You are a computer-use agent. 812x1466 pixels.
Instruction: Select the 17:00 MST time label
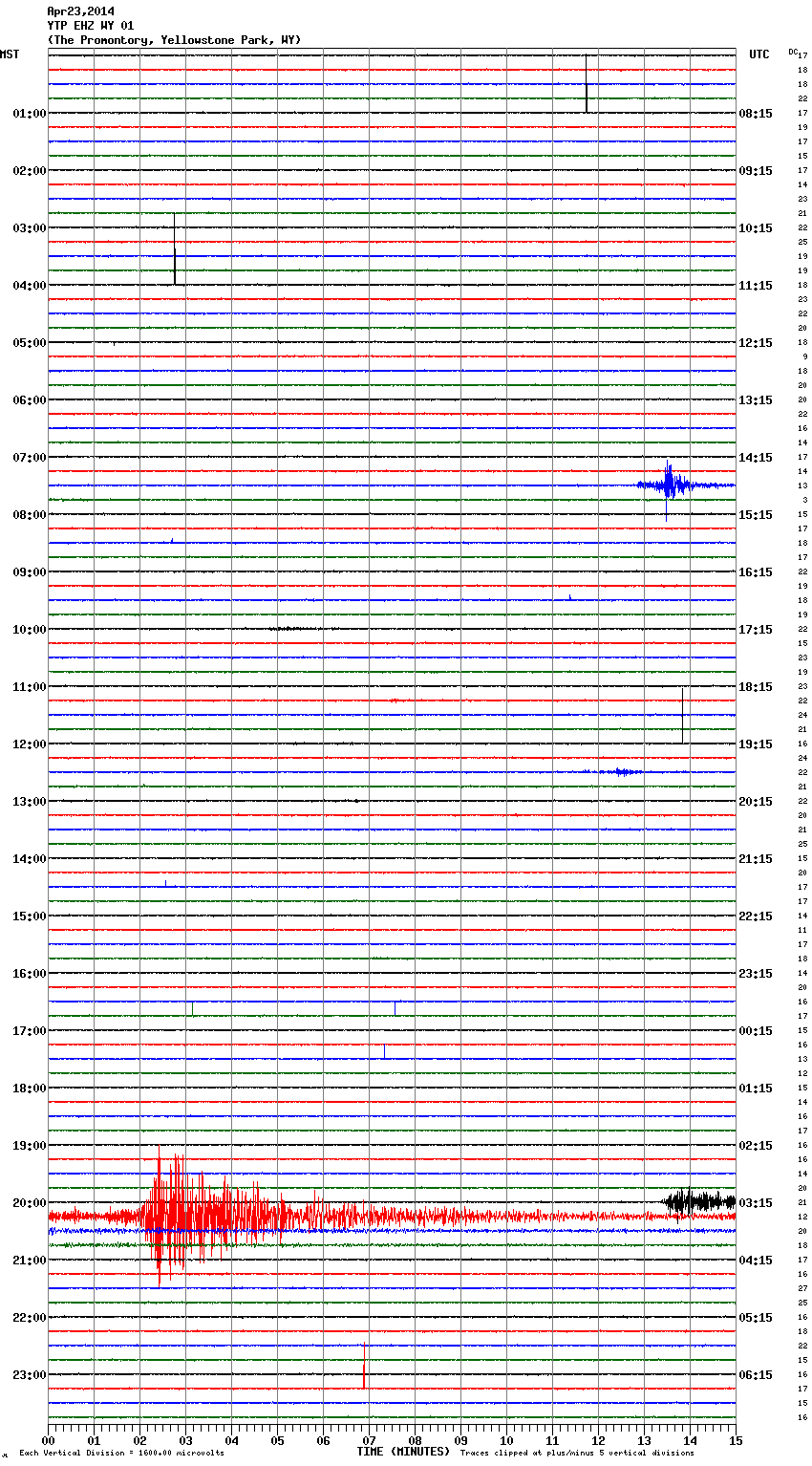coord(30,1031)
